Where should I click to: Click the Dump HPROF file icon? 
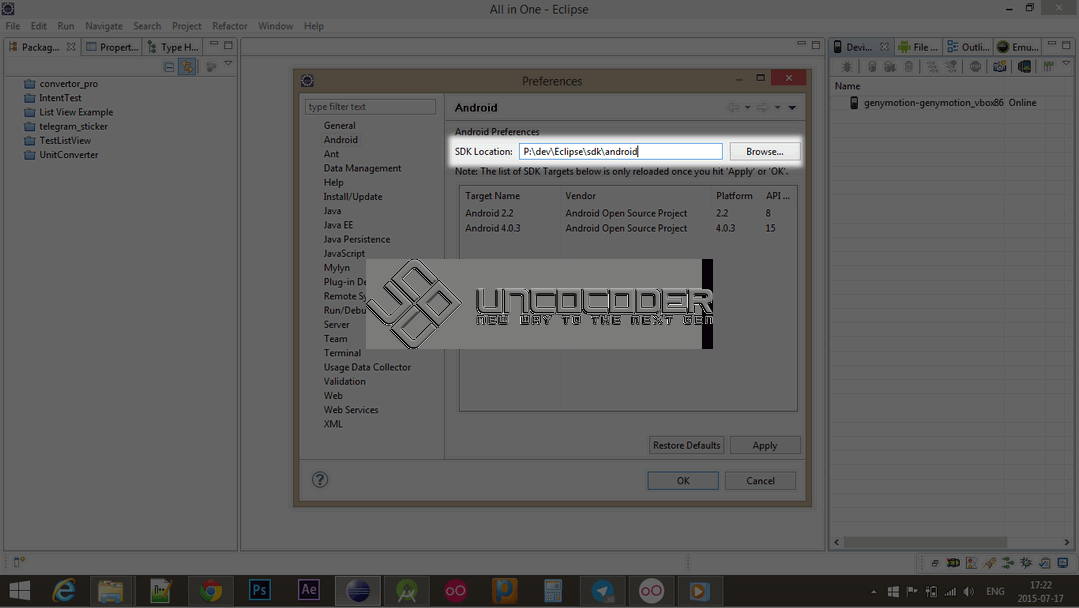tap(890, 67)
